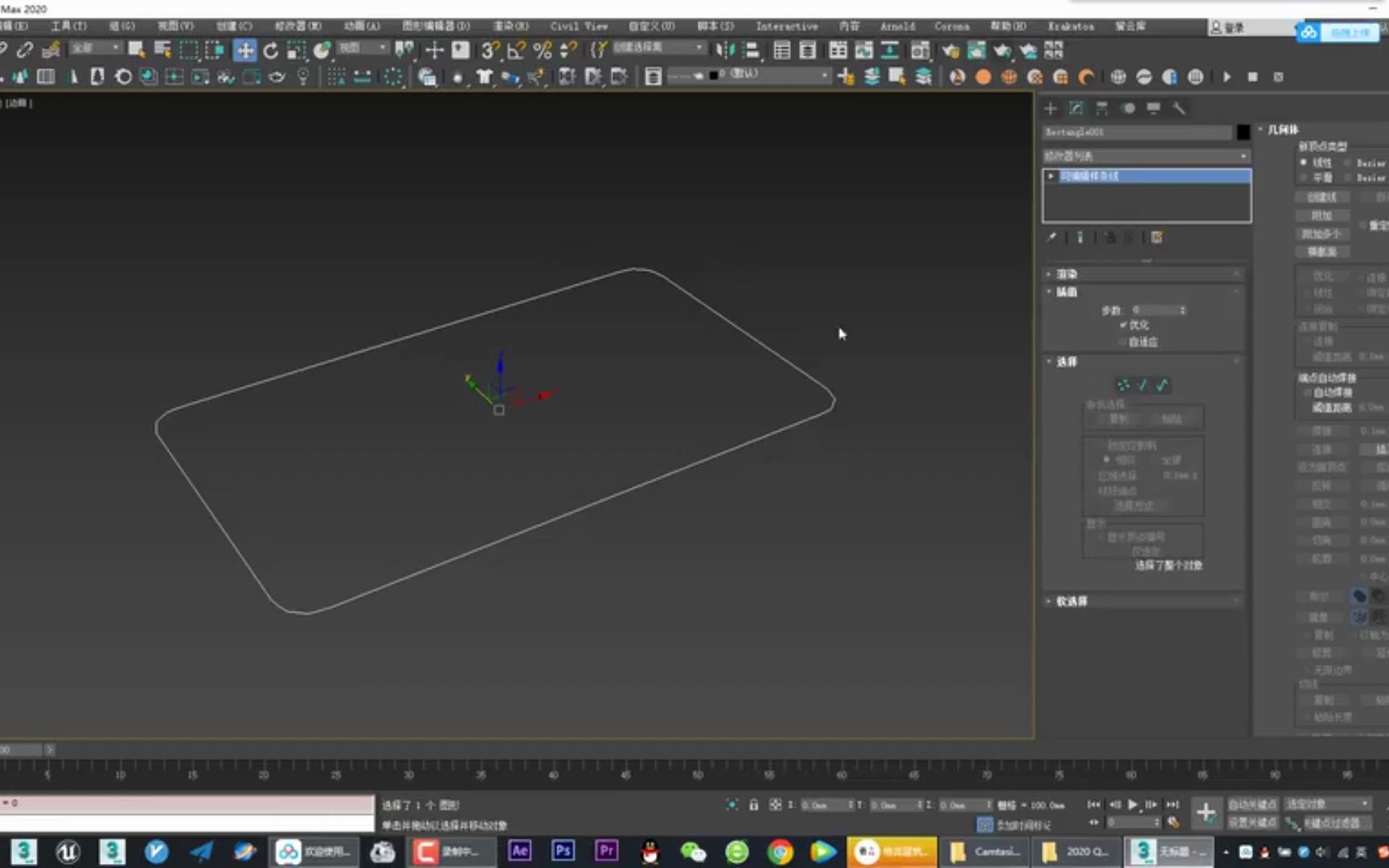The image size is (1389, 868).
Task: Open the Utilities panel via the wrench icon
Action: tap(1179, 108)
